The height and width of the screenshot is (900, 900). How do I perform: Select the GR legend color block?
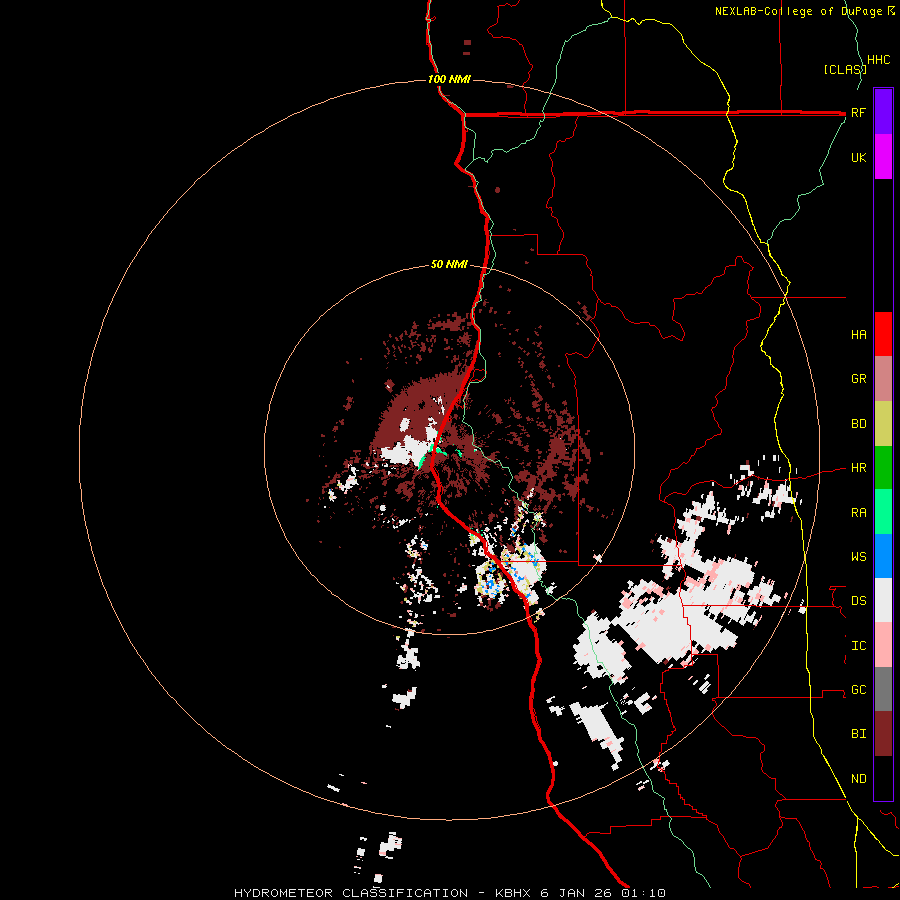click(883, 379)
